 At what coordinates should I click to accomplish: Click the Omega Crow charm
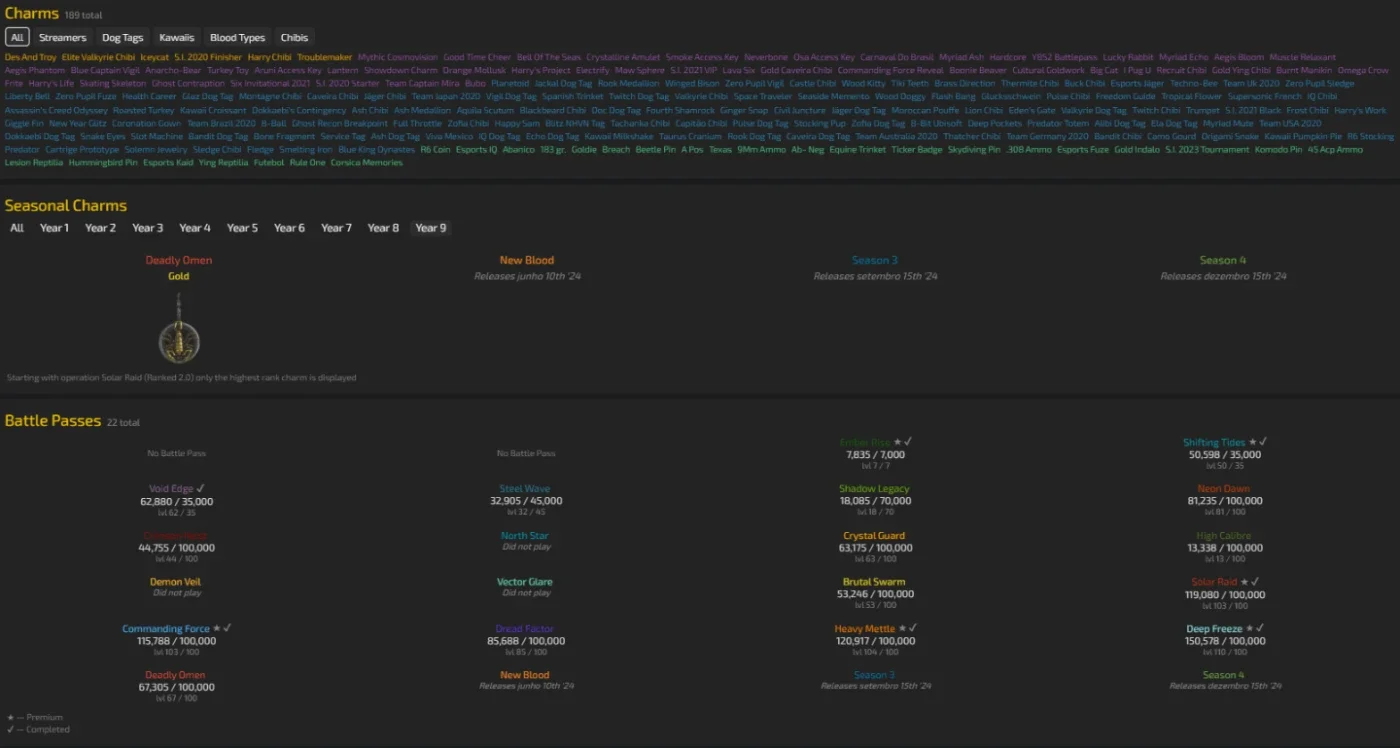[1363, 70]
